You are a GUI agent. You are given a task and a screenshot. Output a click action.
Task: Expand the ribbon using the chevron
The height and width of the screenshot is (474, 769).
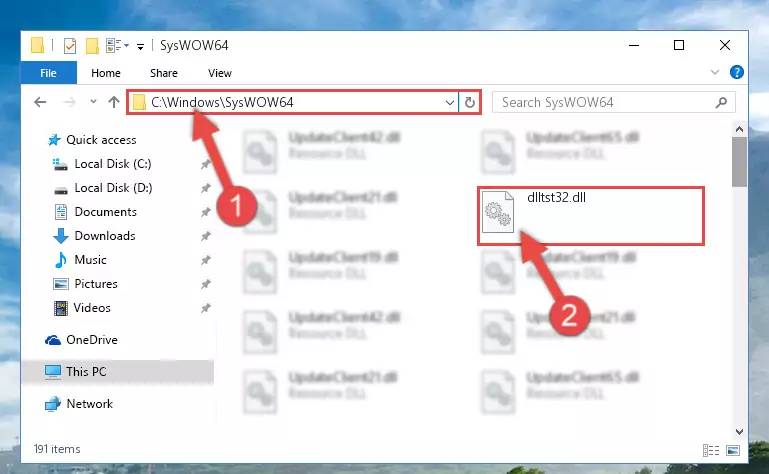715,72
